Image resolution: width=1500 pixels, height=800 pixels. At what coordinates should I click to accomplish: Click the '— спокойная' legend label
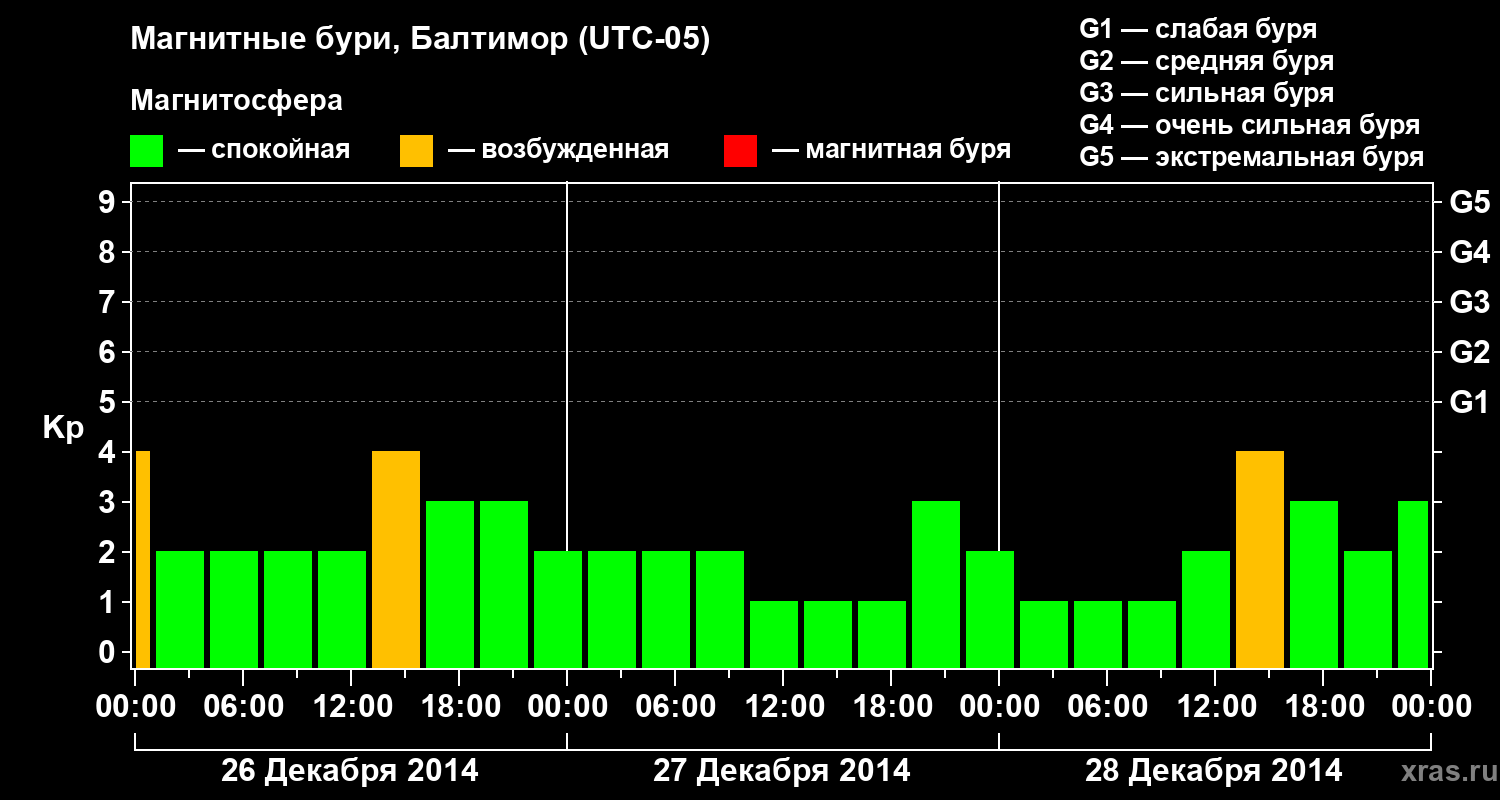pos(264,151)
